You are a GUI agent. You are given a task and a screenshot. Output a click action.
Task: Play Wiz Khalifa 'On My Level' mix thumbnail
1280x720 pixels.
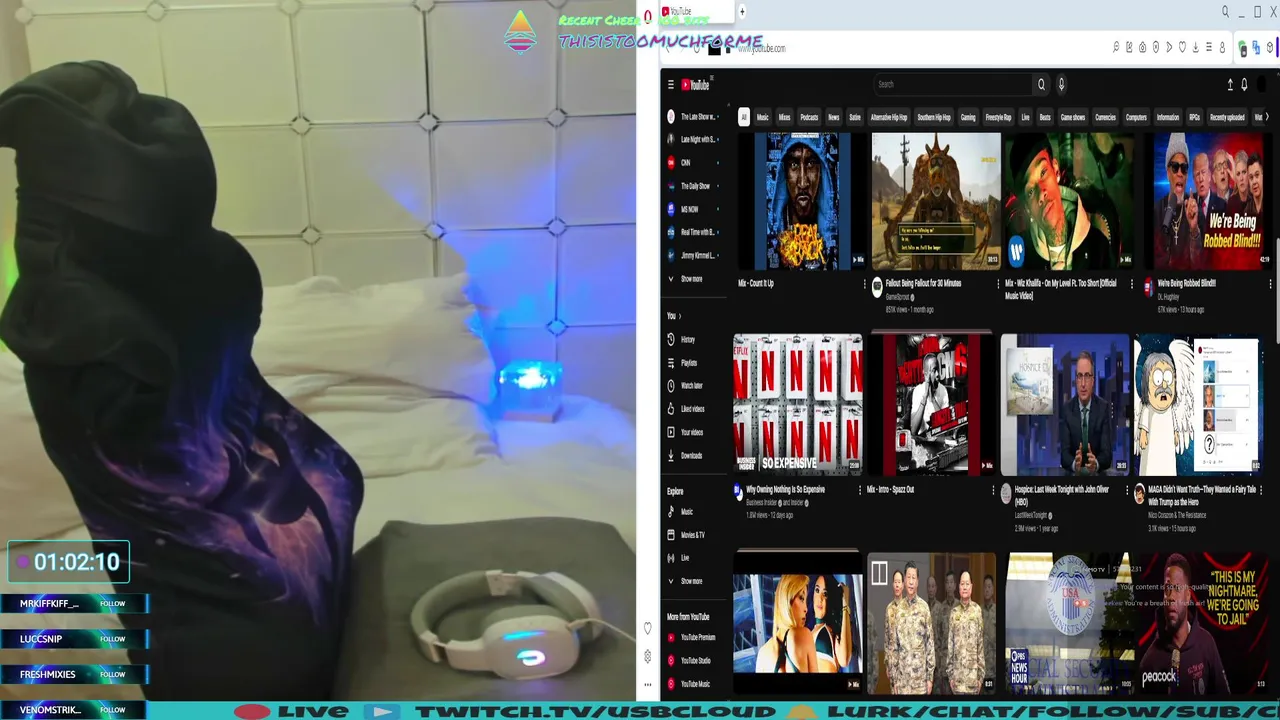coord(1070,201)
